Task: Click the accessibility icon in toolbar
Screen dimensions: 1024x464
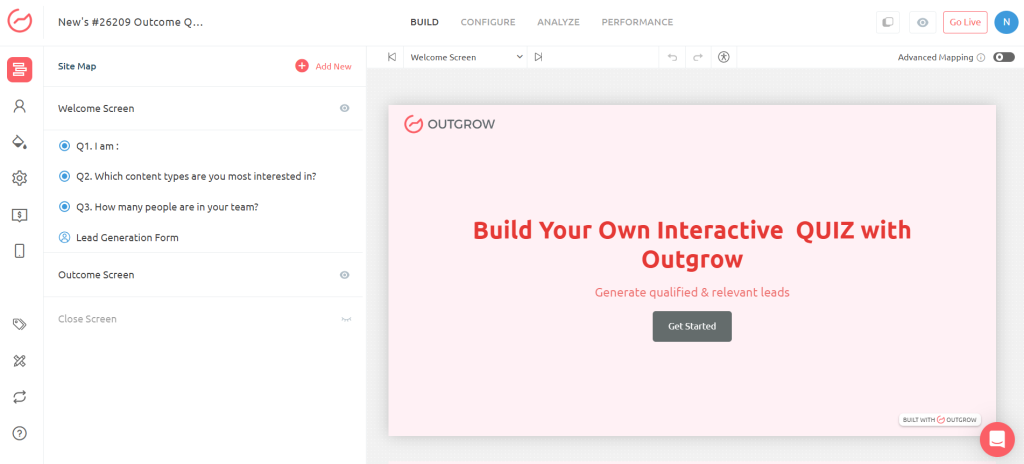Action: [x=724, y=57]
